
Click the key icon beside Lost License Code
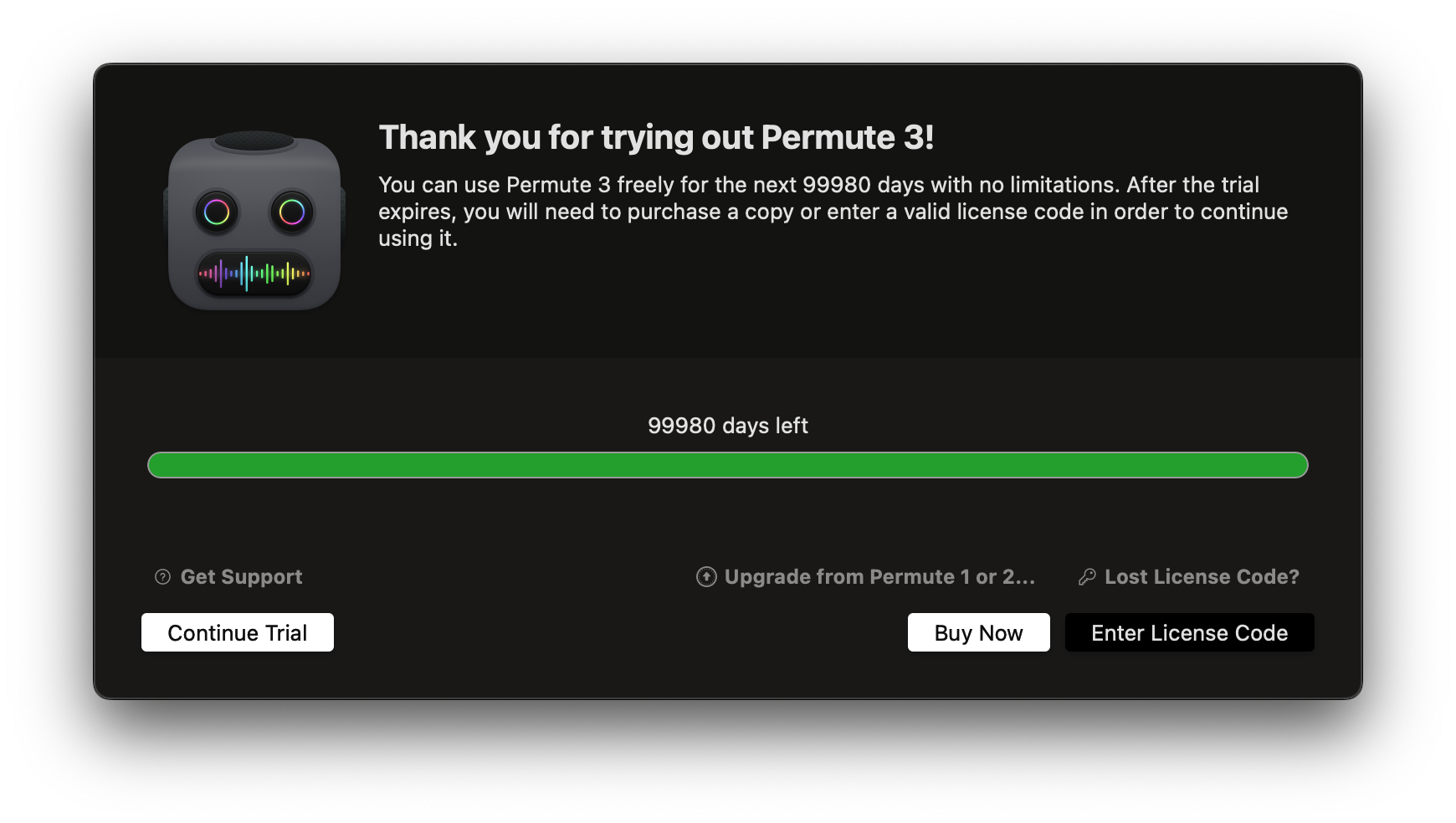(x=1087, y=577)
